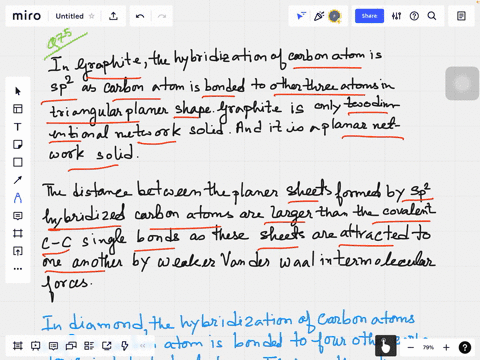Expand more tools ellipsis
480x360 pixels.
pos(18,269)
